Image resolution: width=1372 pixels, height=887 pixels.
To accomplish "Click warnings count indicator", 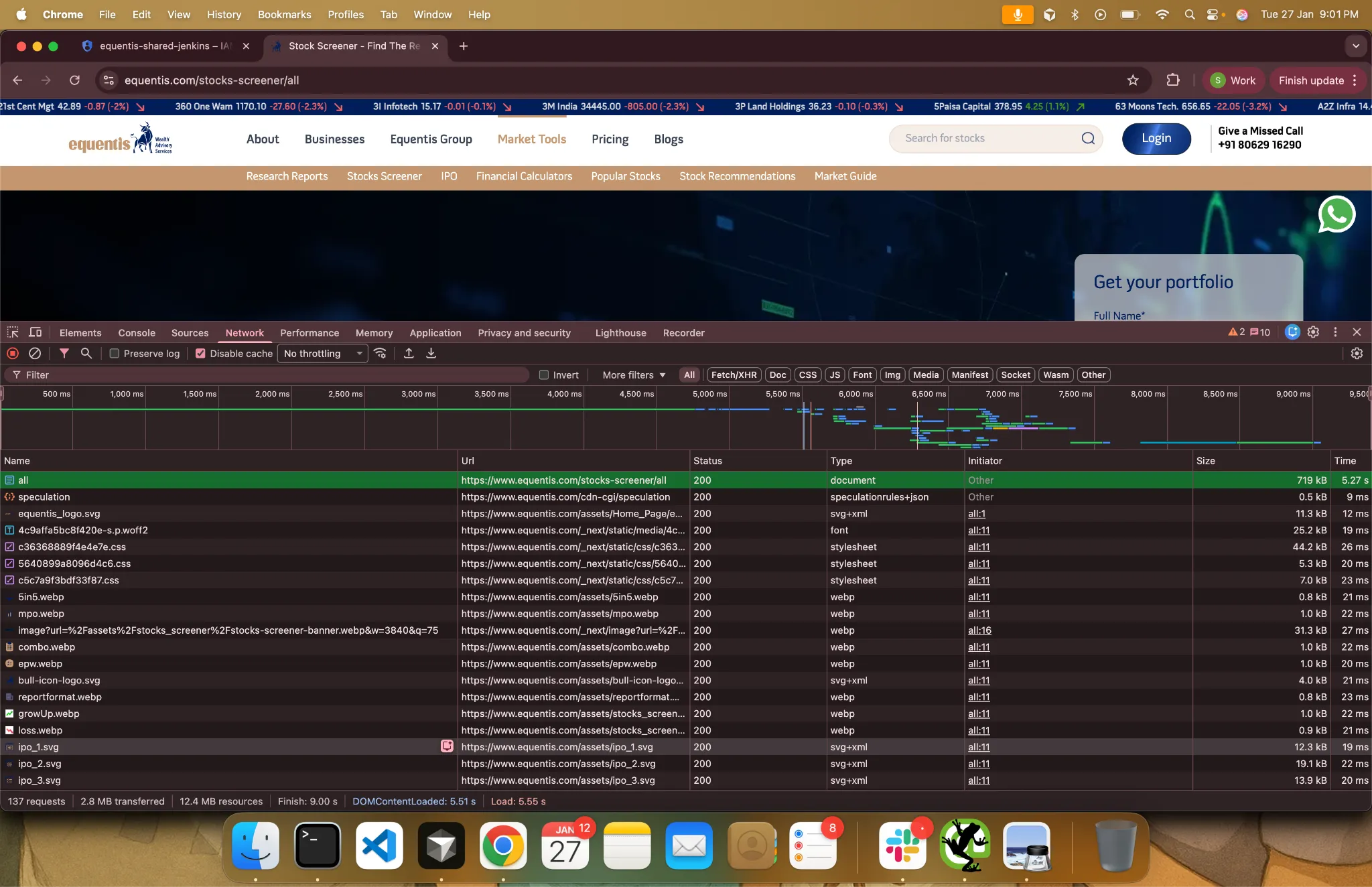I will (1237, 332).
